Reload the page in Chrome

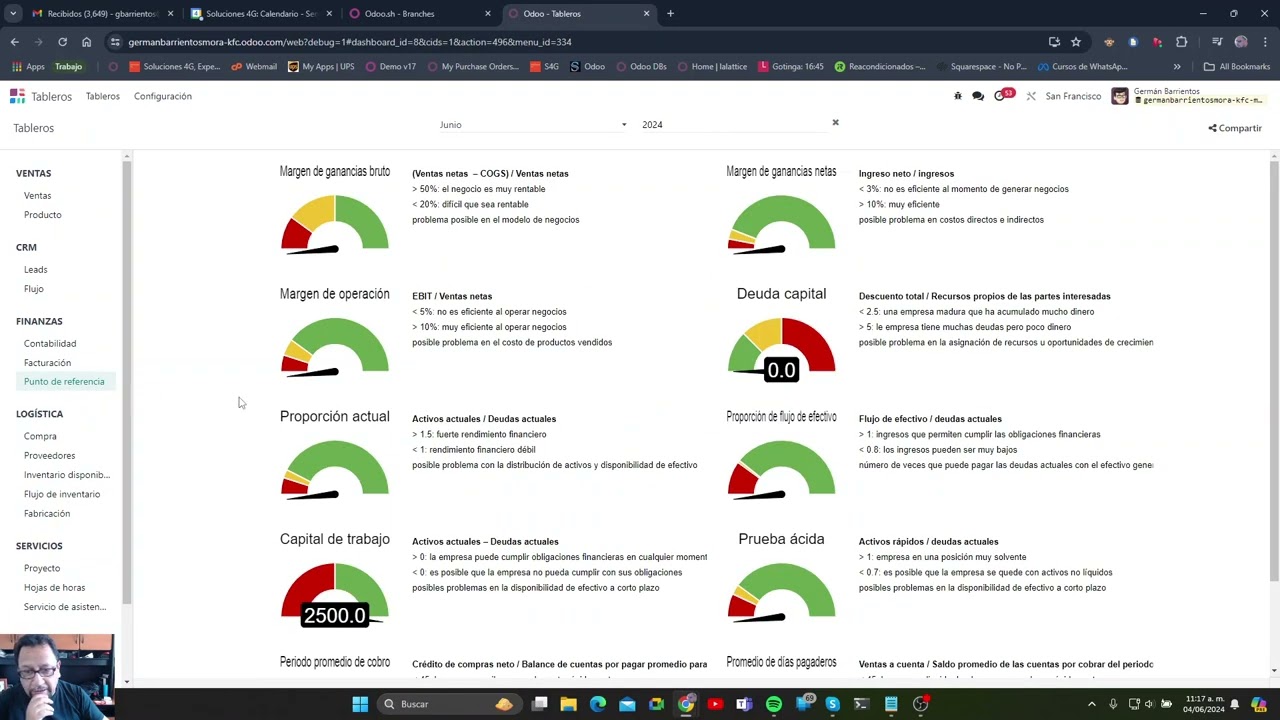[x=62, y=42]
